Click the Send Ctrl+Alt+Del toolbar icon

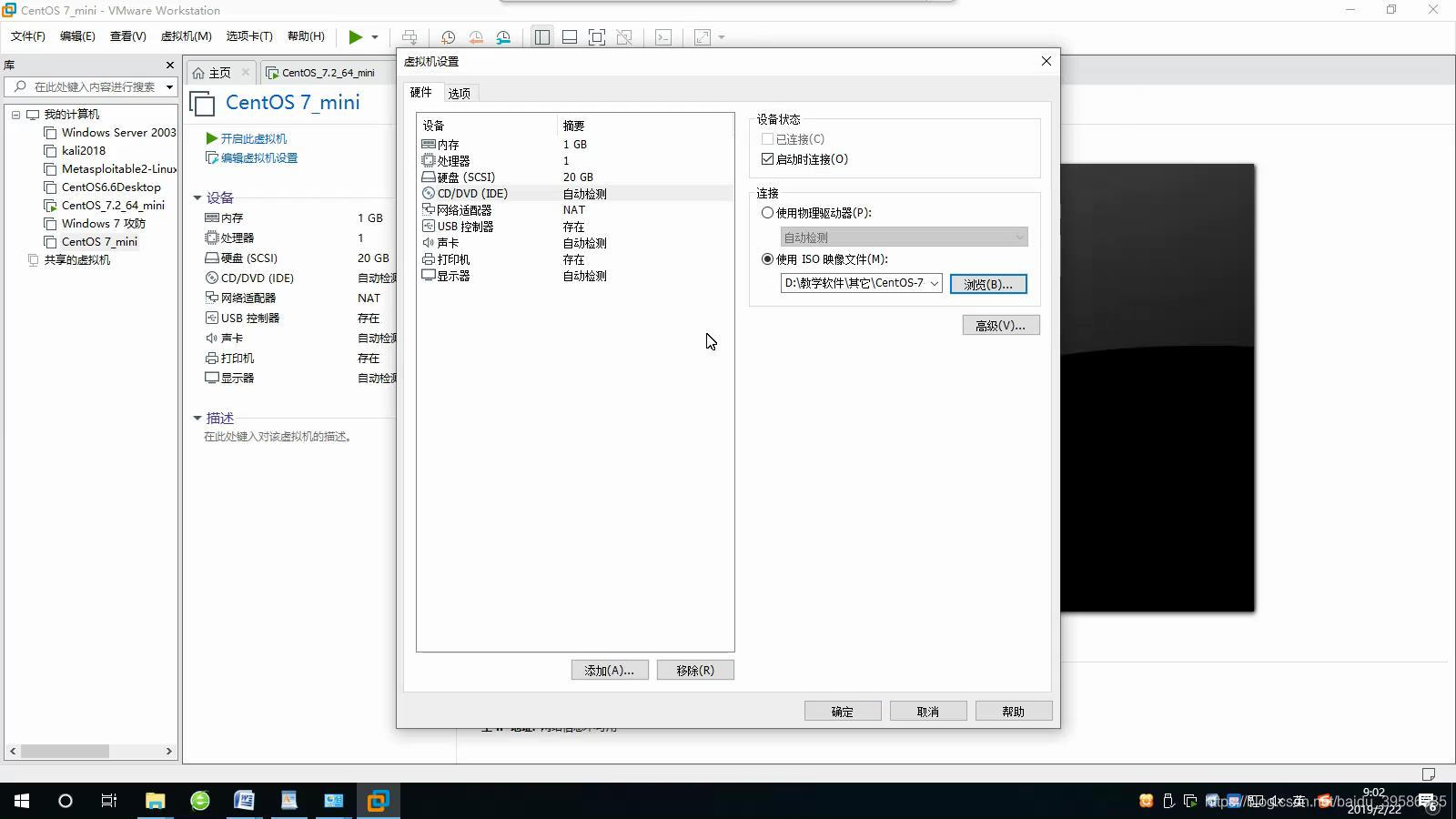409,37
